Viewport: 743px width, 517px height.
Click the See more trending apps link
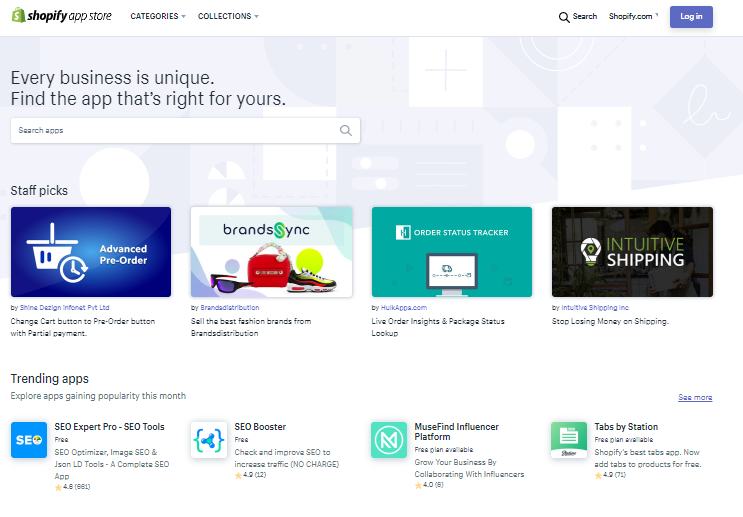click(695, 397)
